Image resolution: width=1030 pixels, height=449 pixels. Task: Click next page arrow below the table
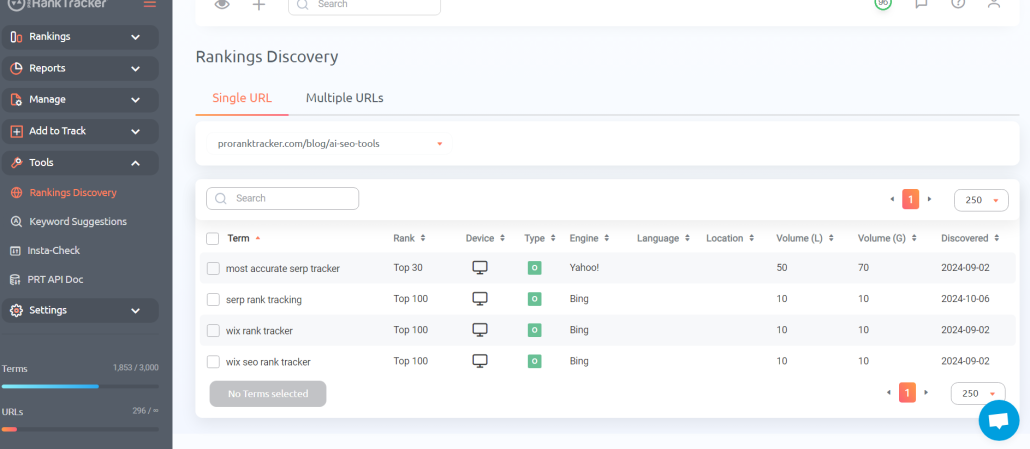coord(926,393)
